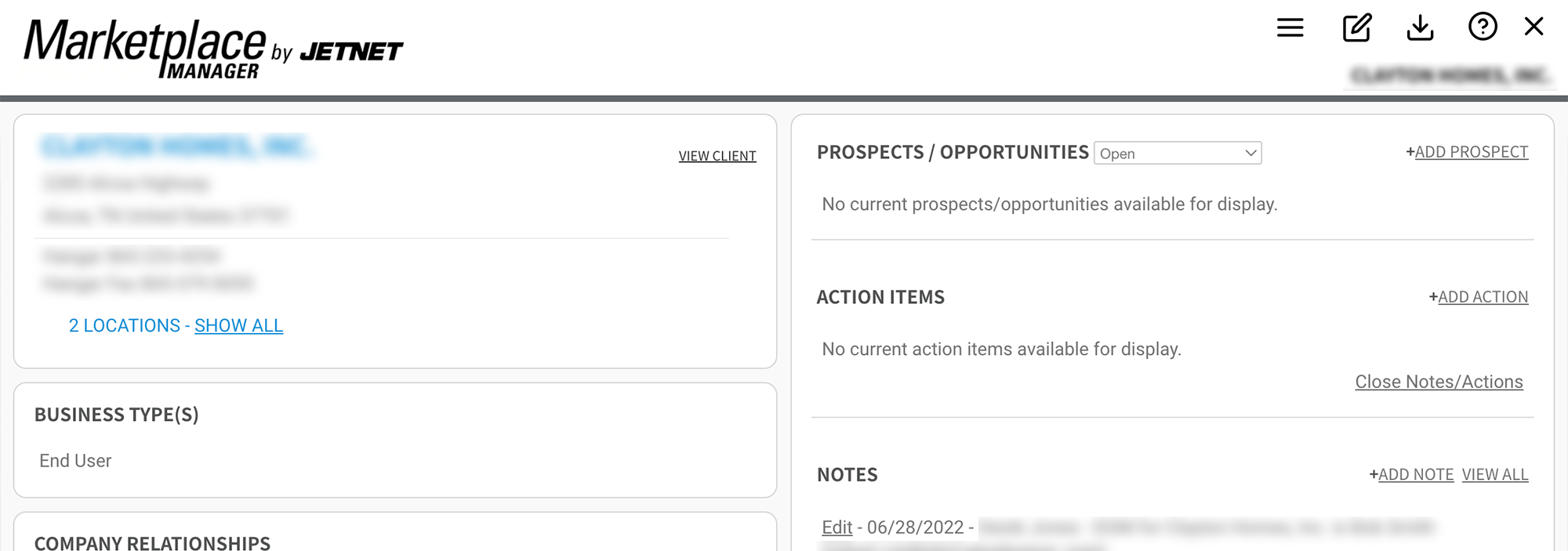Screen dimensions: 1568x551
Task: Show all locations via SHOW ALL
Action: pos(238,325)
